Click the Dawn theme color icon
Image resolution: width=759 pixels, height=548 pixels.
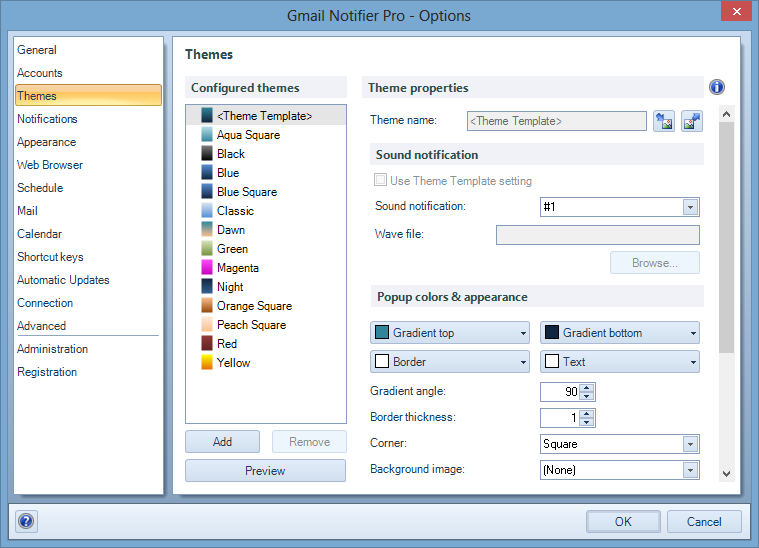tap(207, 229)
